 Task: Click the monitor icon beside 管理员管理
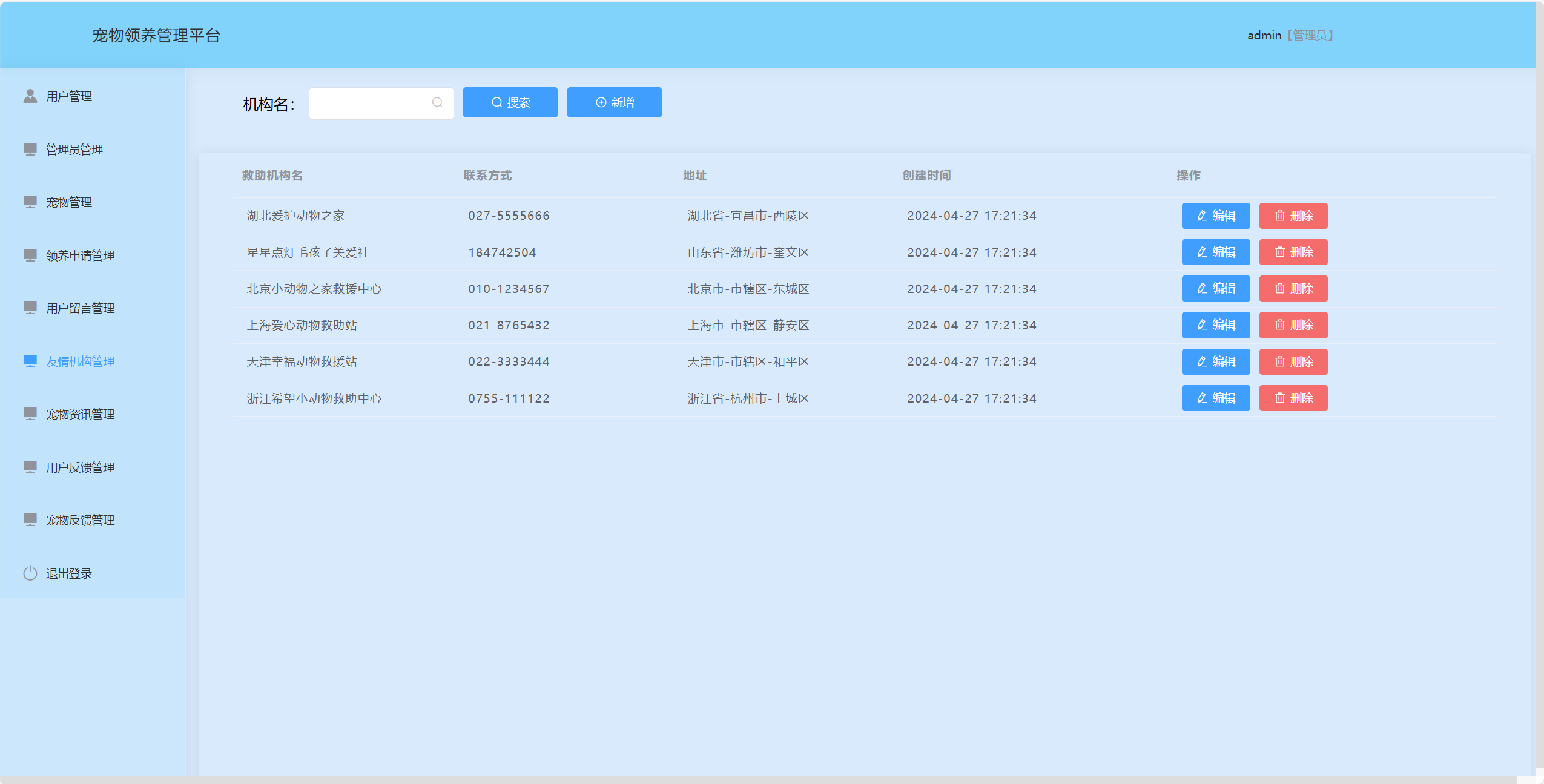(x=30, y=149)
